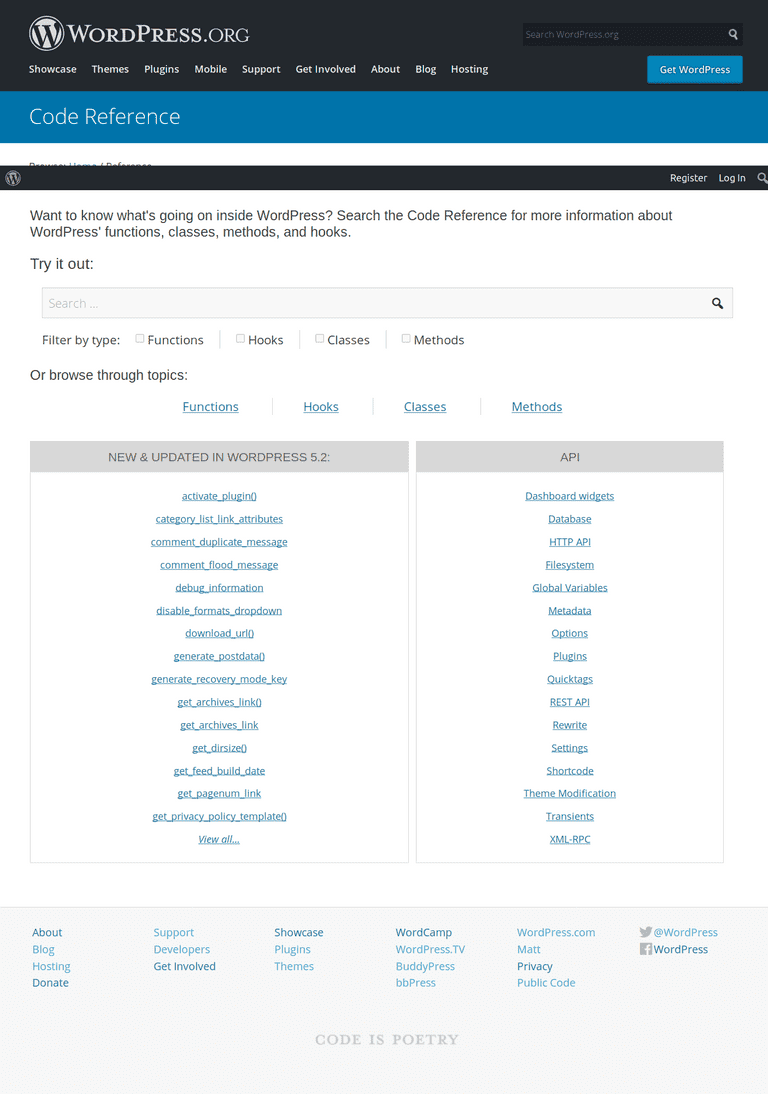Open Support in the top navigation
Screen dimensions: 768x1094
click(261, 69)
